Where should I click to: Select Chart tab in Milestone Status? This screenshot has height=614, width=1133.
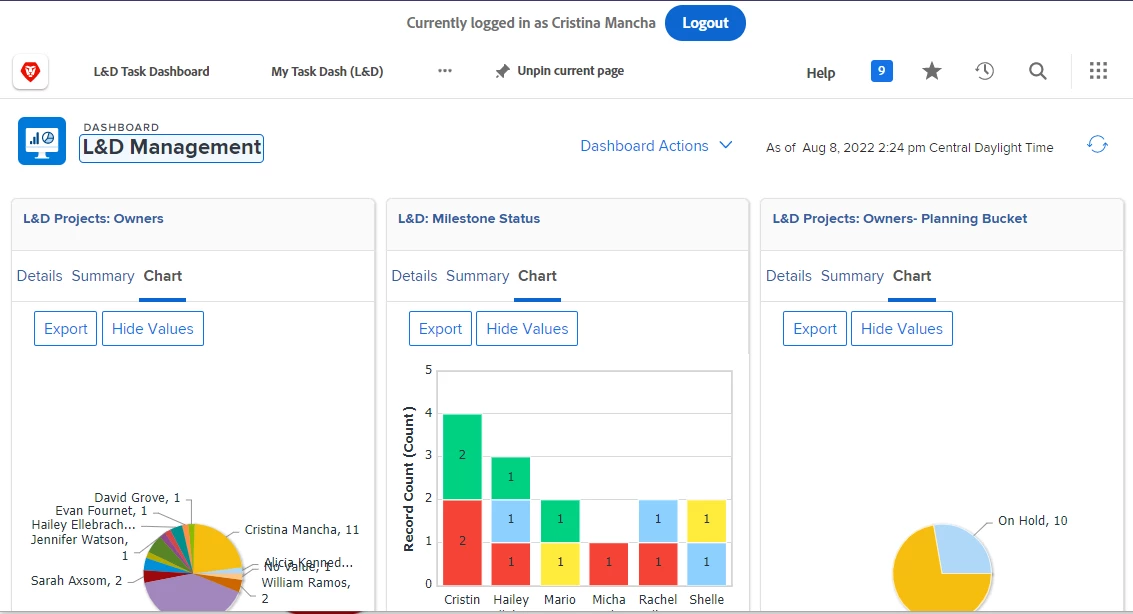[x=538, y=276]
